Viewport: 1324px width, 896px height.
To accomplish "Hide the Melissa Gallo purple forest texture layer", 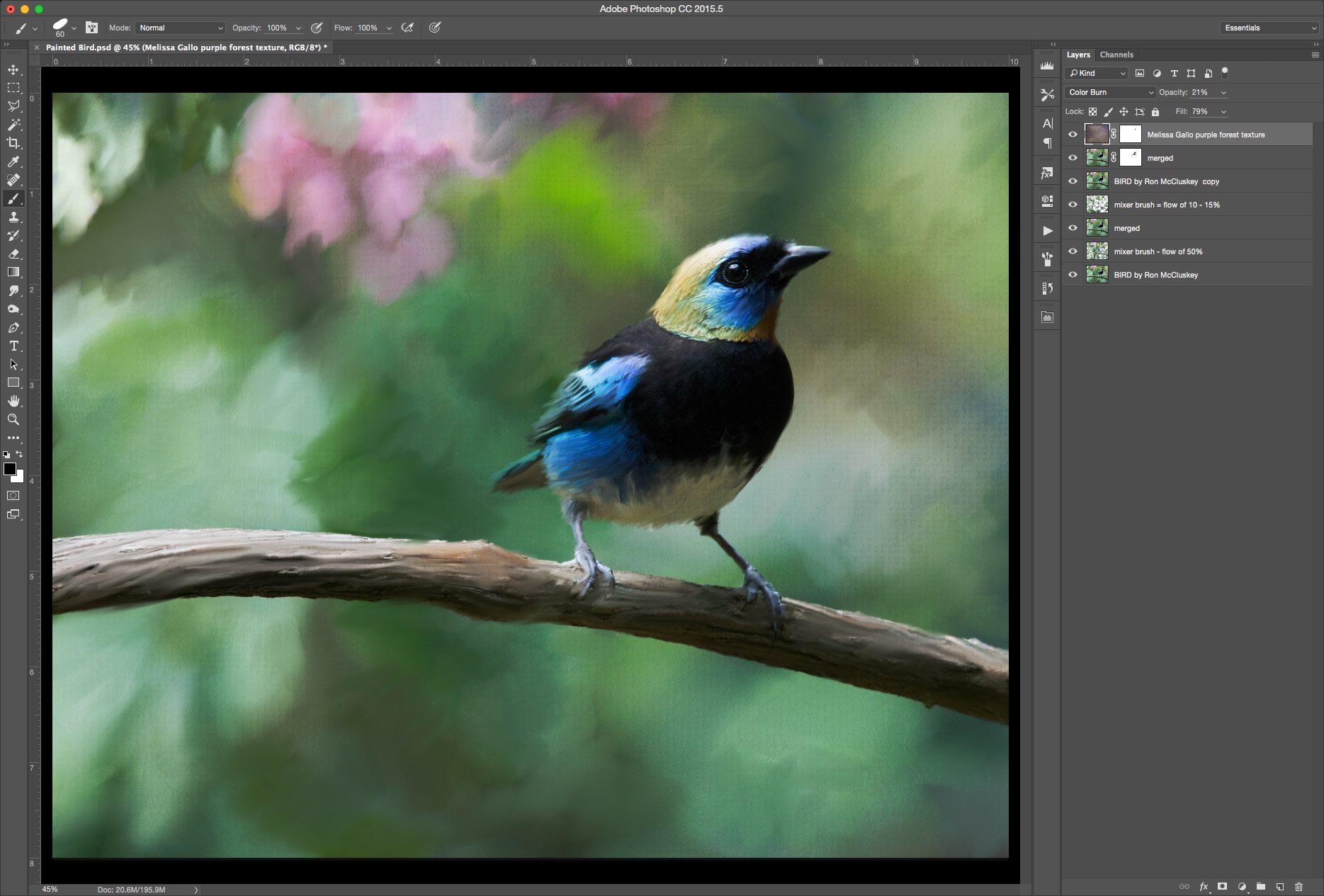I will pyautogui.click(x=1073, y=135).
